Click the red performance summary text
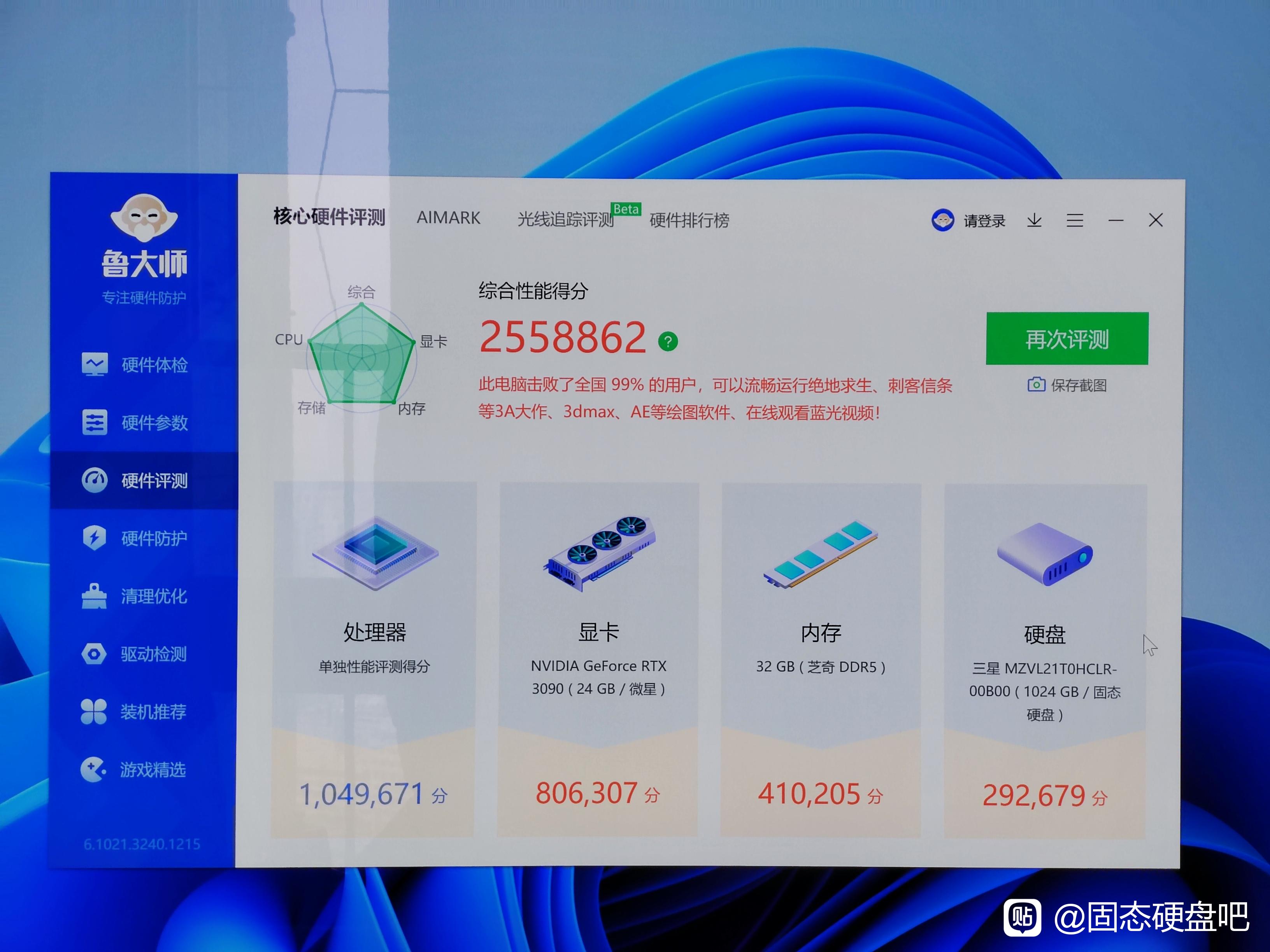1270x952 pixels. click(715, 398)
